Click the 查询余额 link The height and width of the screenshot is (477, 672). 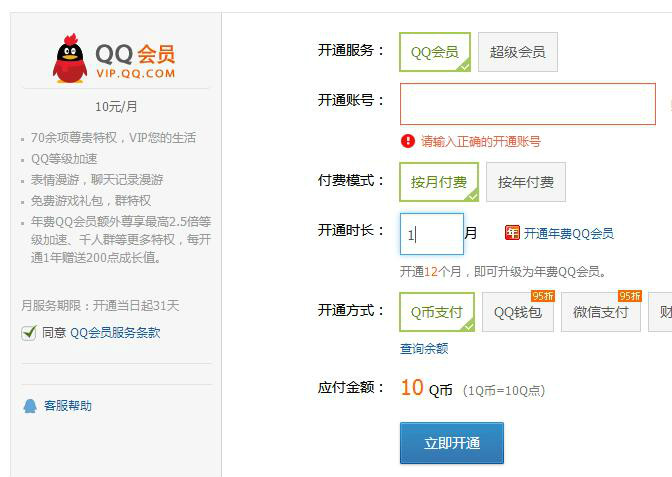(424, 349)
